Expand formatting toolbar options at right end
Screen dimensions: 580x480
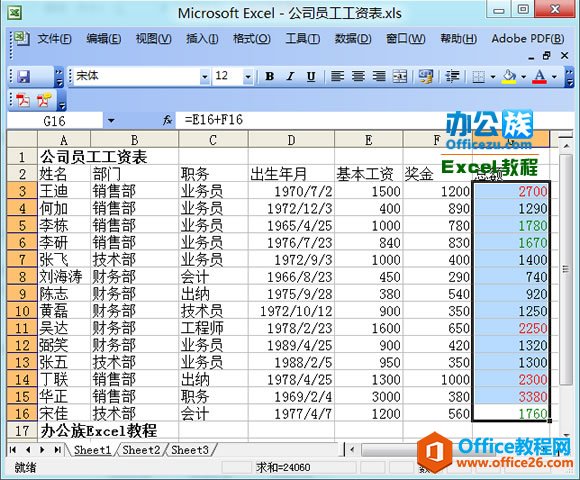tap(570, 77)
